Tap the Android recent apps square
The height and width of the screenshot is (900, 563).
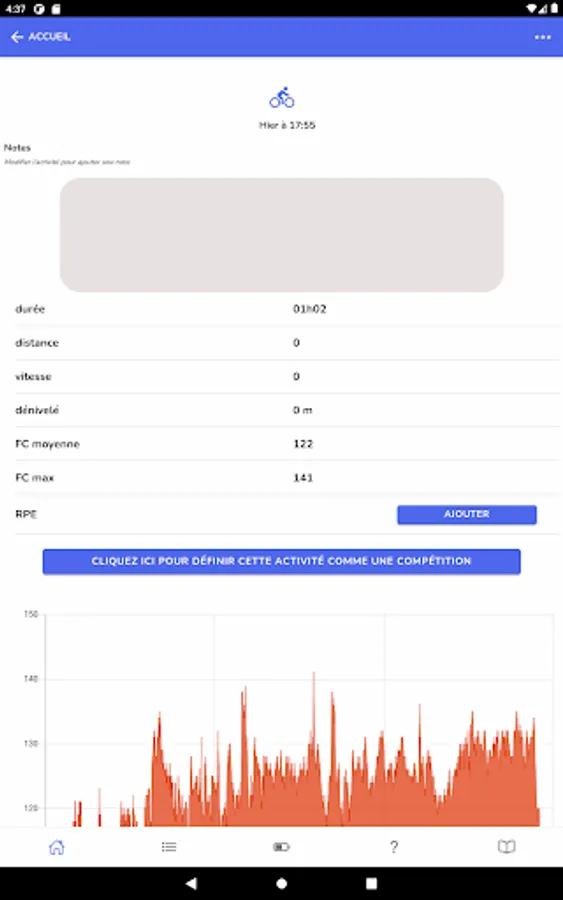click(x=371, y=883)
